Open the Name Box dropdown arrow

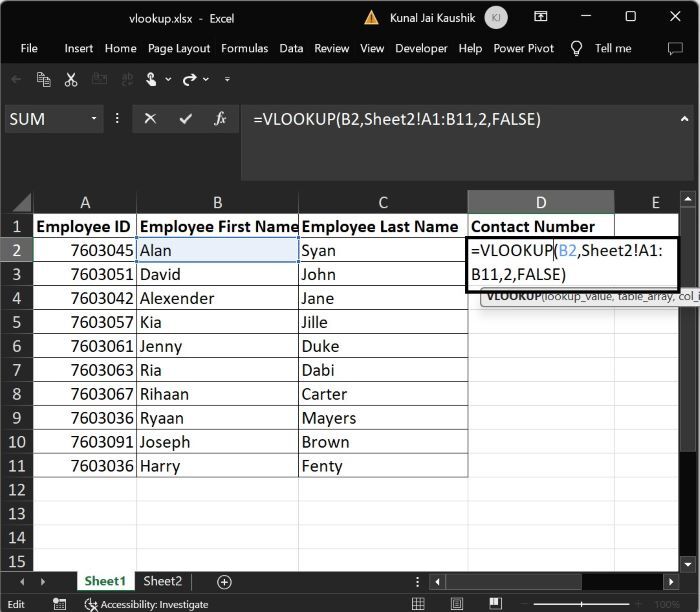pos(94,118)
